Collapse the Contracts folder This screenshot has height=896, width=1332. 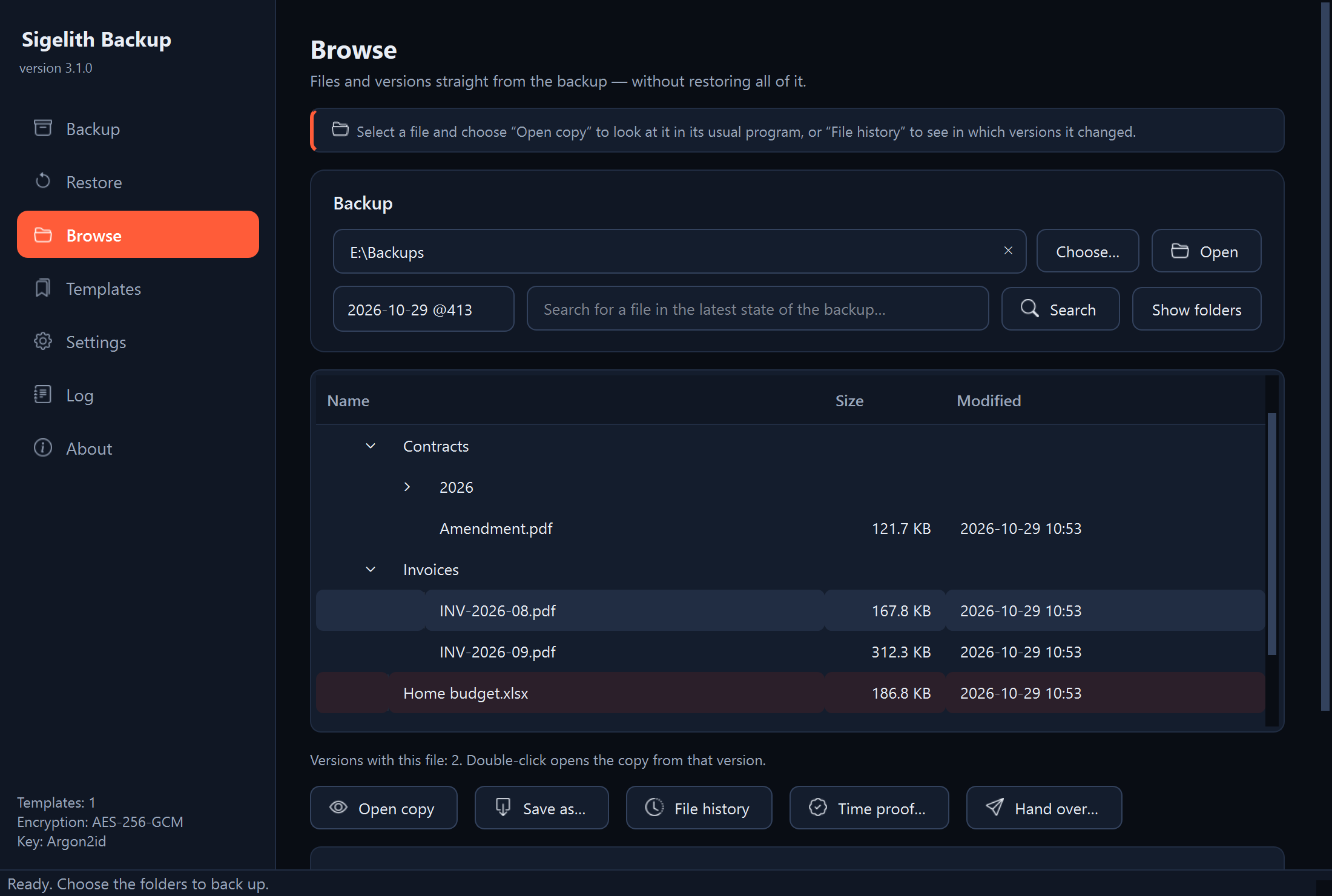[371, 446]
